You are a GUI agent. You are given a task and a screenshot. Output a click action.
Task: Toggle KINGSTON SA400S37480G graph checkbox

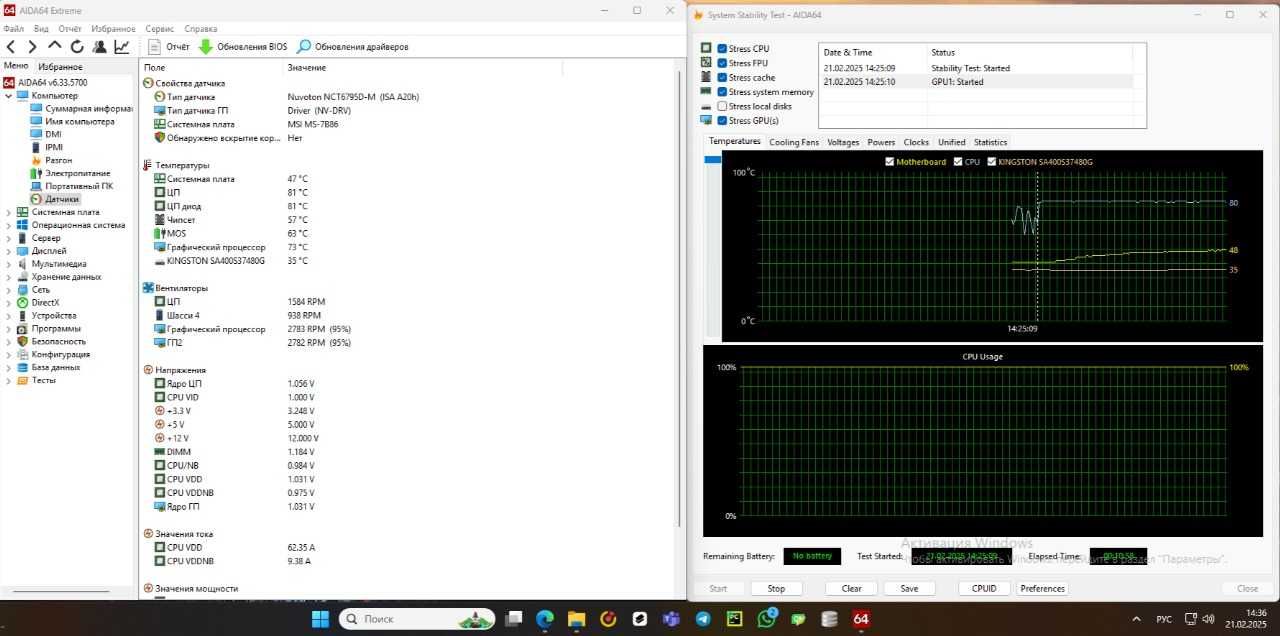[992, 161]
